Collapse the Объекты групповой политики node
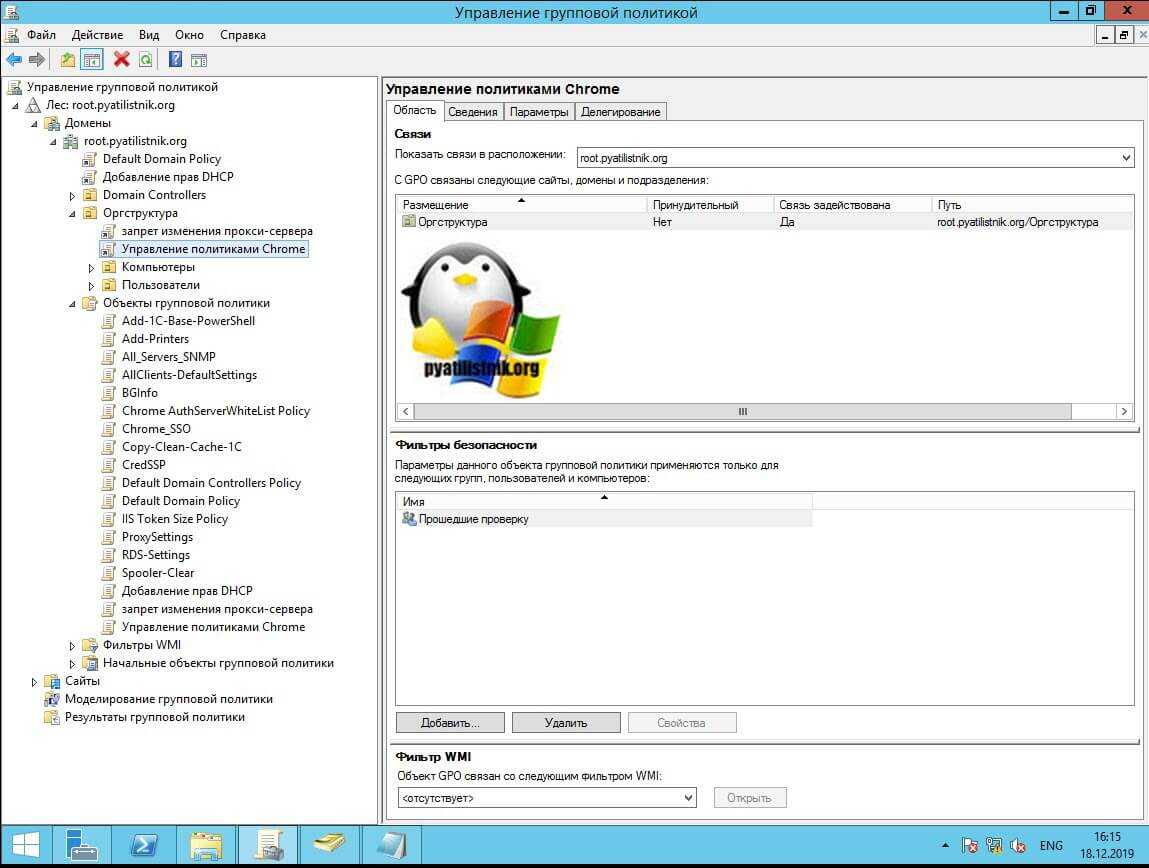 coord(72,304)
